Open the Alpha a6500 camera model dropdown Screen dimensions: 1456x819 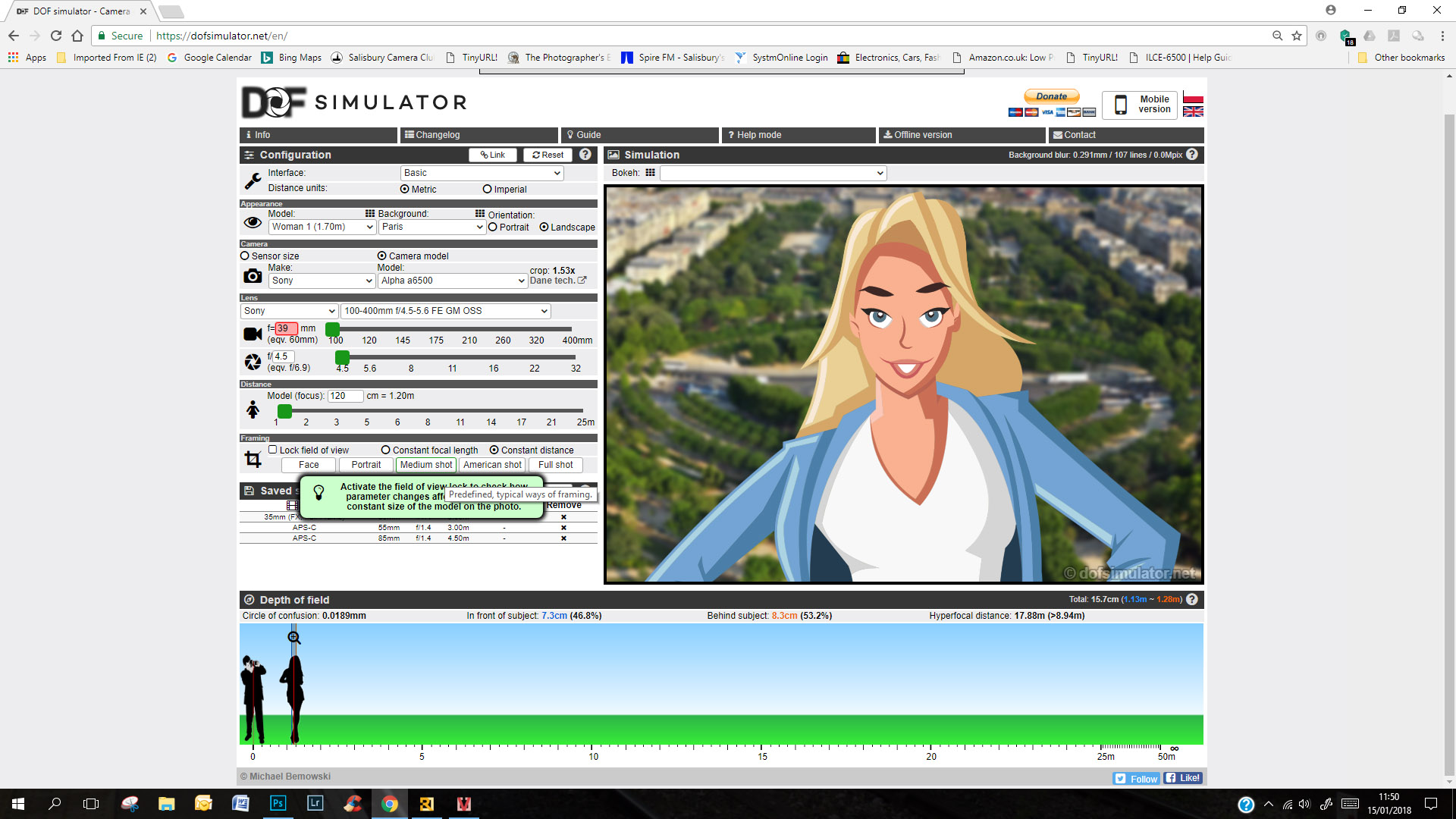point(453,281)
